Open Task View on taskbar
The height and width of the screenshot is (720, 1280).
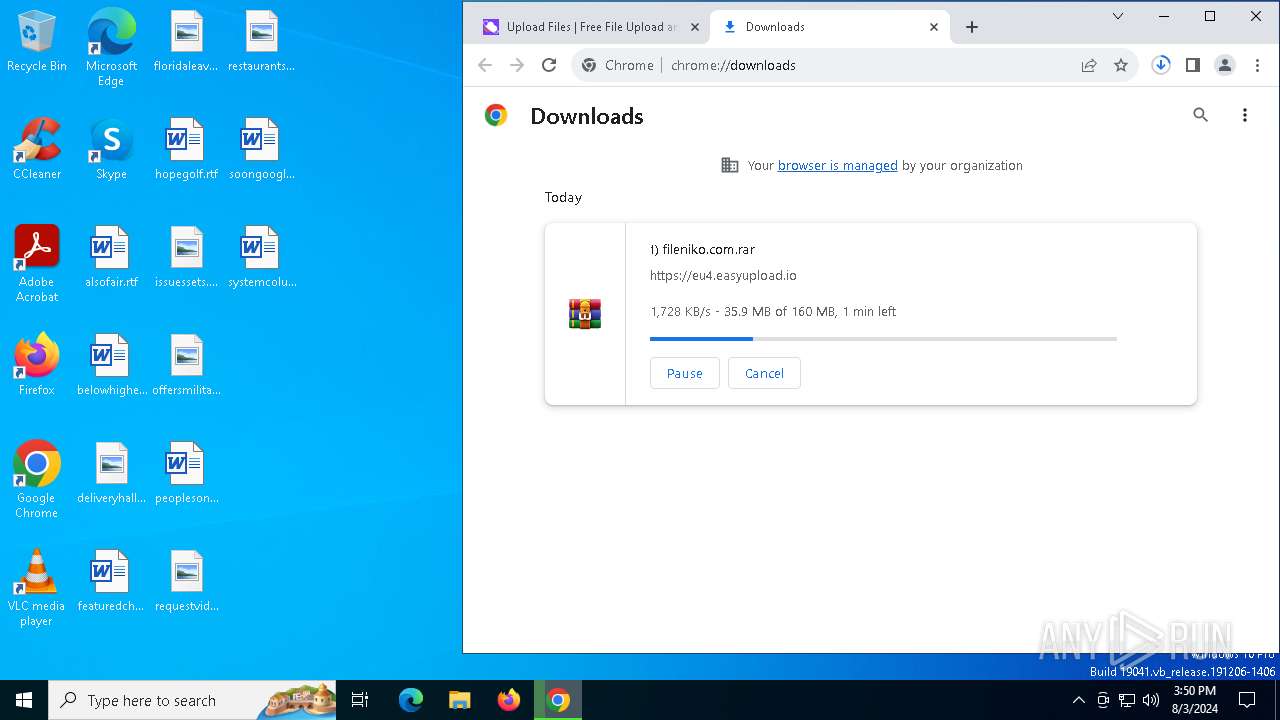click(x=360, y=700)
